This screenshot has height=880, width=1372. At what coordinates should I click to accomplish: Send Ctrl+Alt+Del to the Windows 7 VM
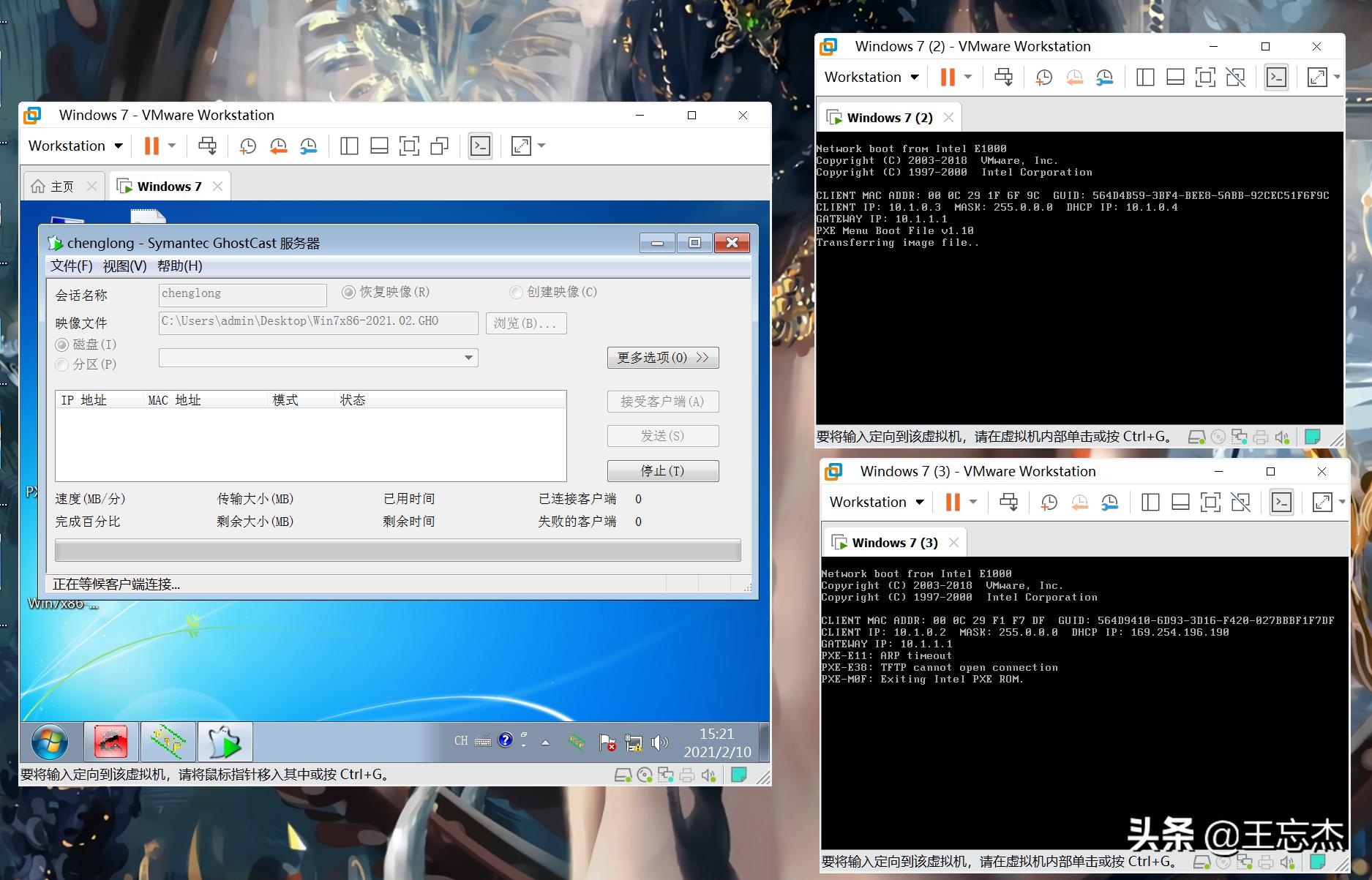click(208, 146)
